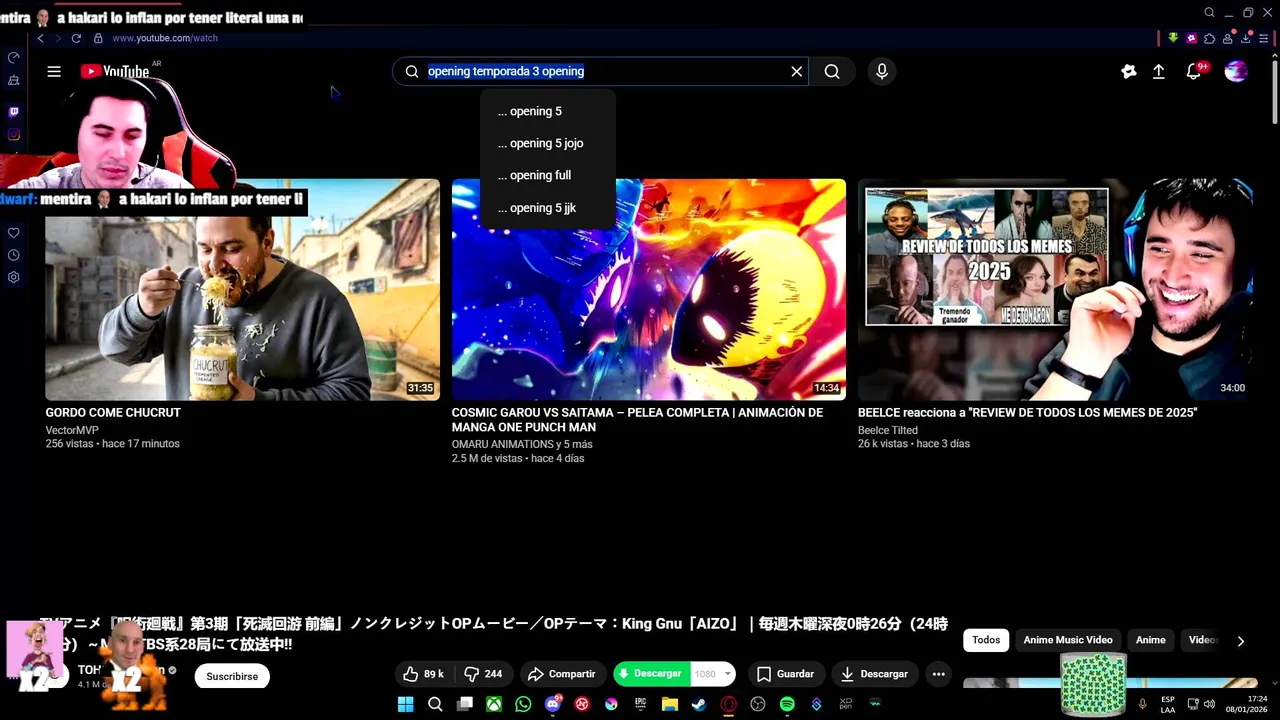
Task: Open the browser extensions cube icon
Action: tap(1209, 38)
